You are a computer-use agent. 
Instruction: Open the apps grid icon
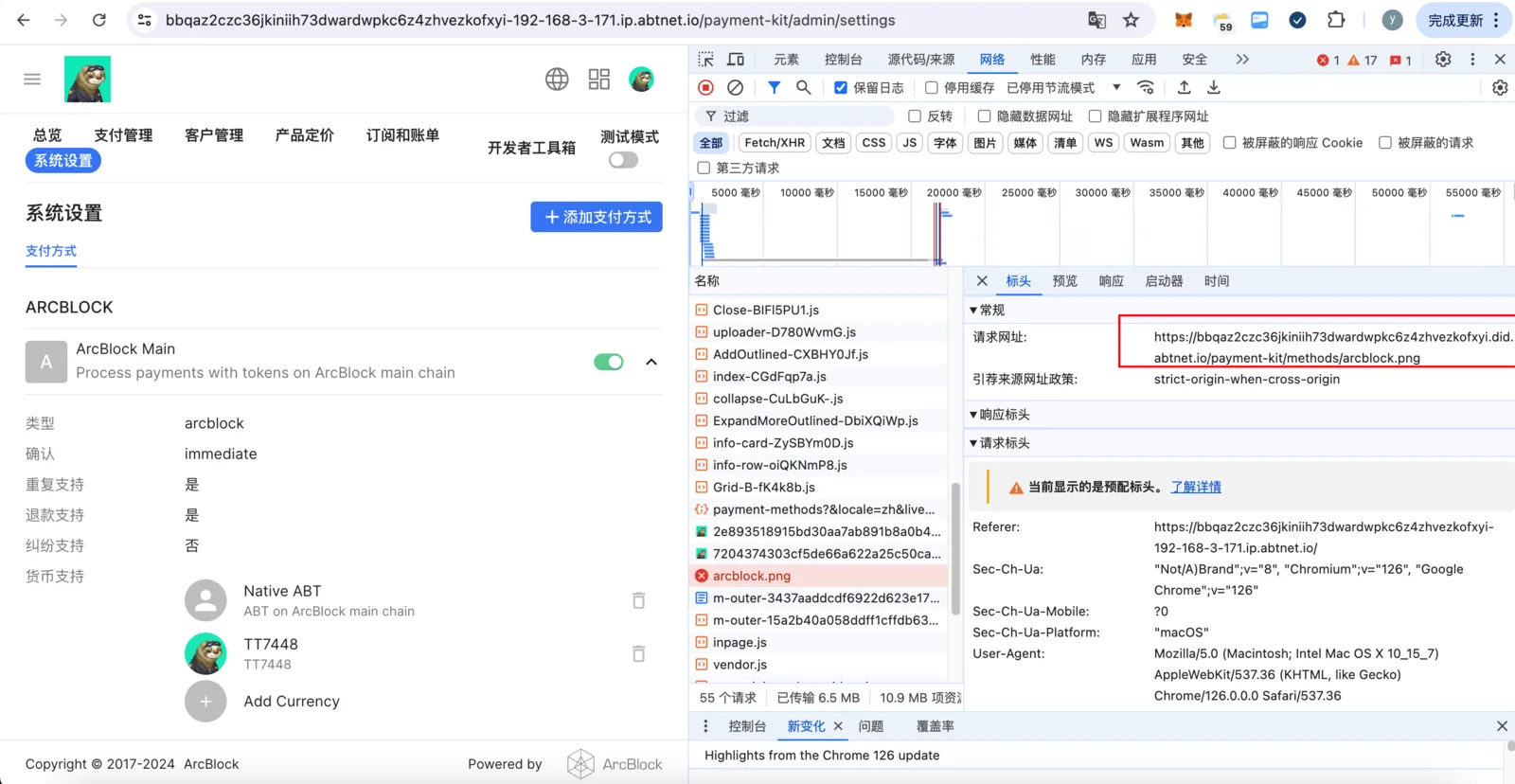[599, 80]
